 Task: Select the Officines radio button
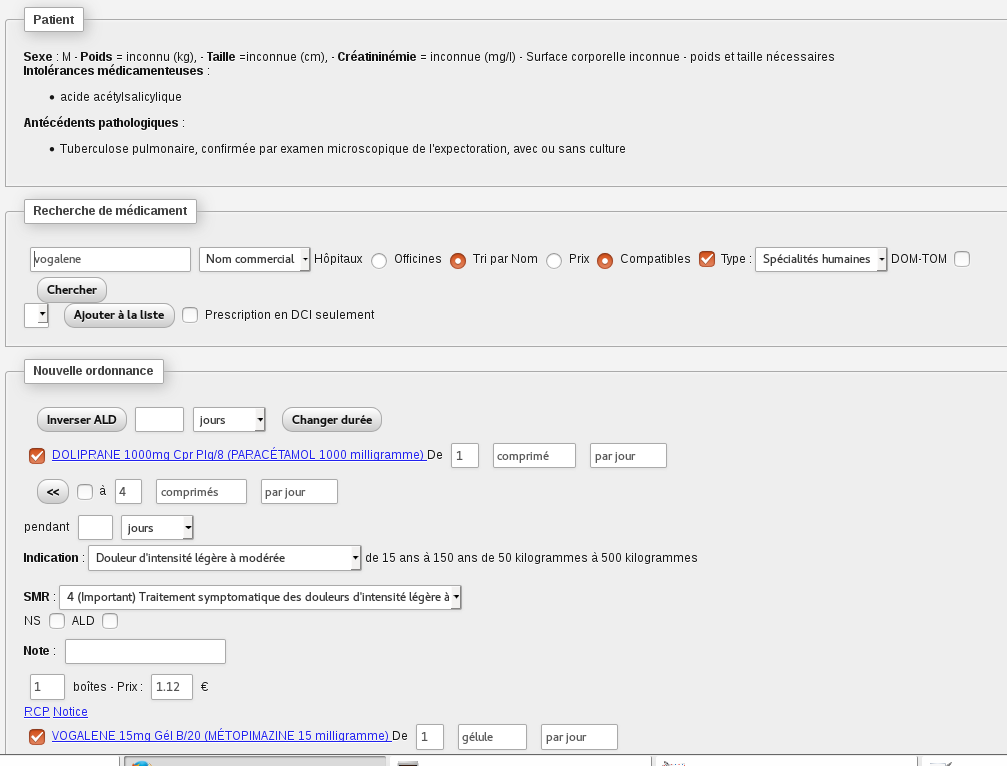[378, 259]
